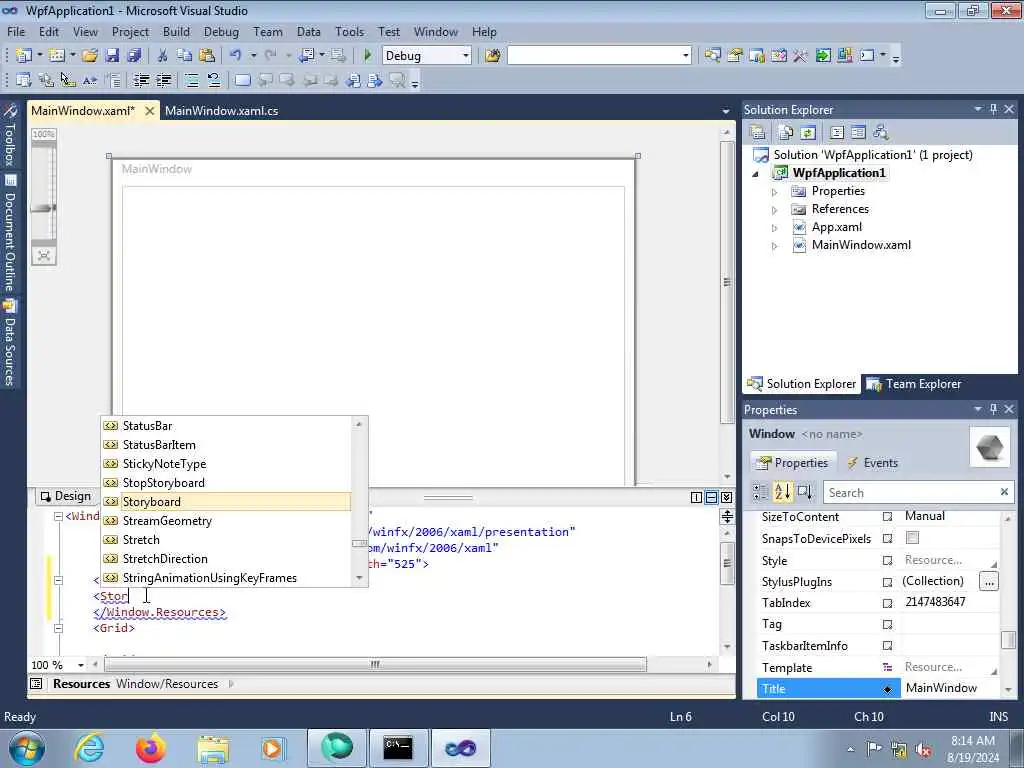
Task: Click the Cut scissors icon
Action: click(163, 56)
